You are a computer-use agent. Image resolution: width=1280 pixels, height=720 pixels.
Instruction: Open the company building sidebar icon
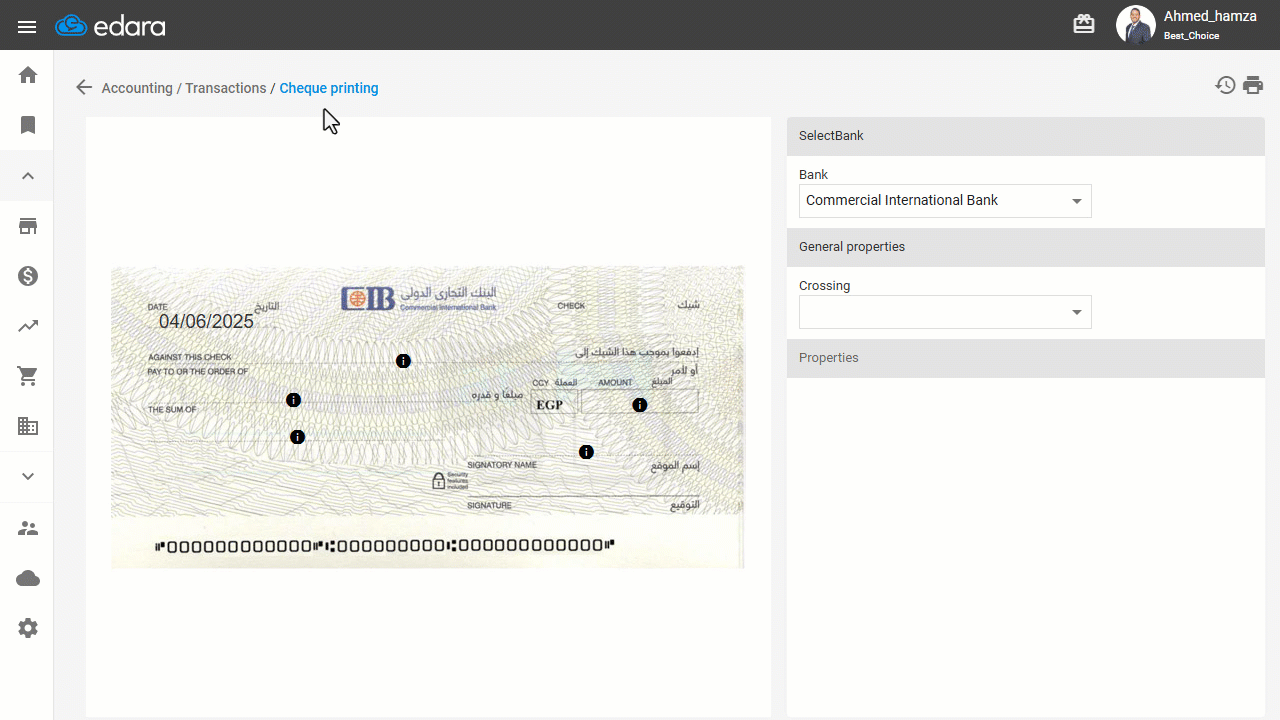28,426
